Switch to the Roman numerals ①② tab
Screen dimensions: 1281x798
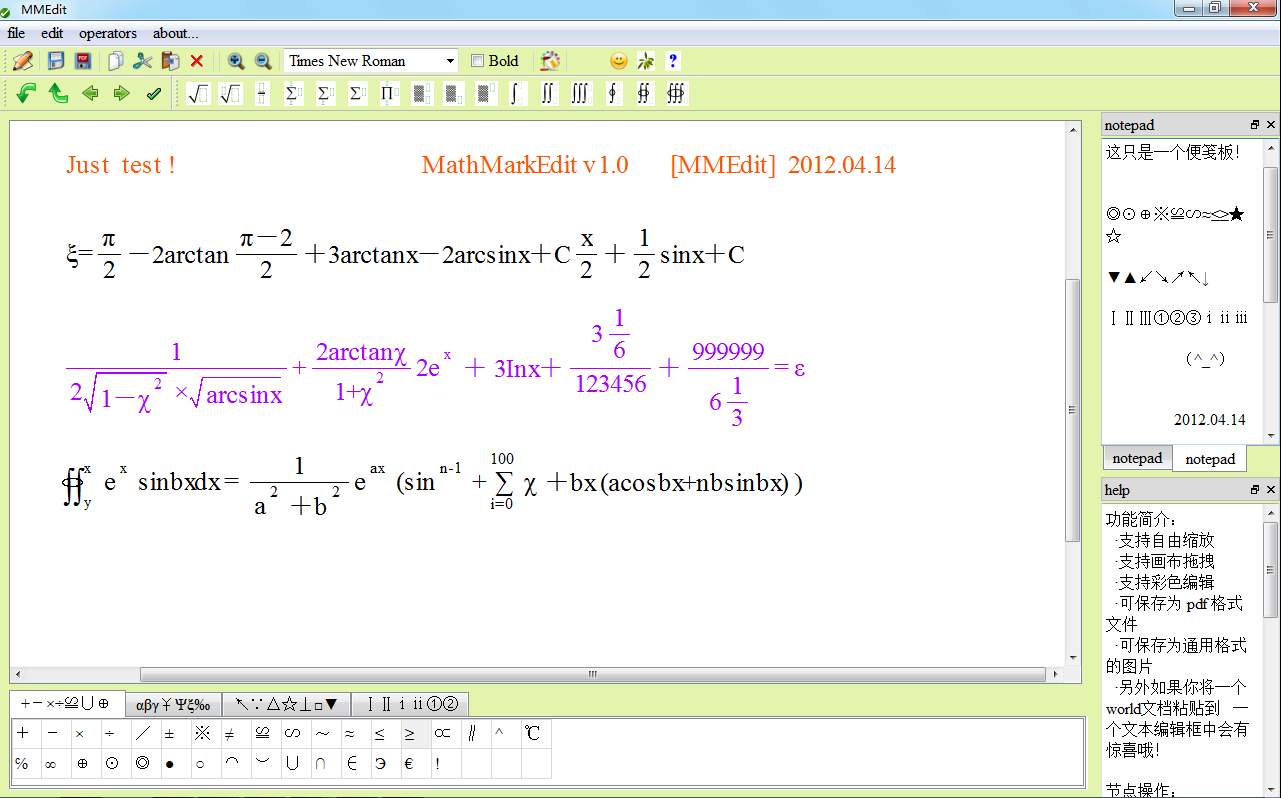click(411, 704)
